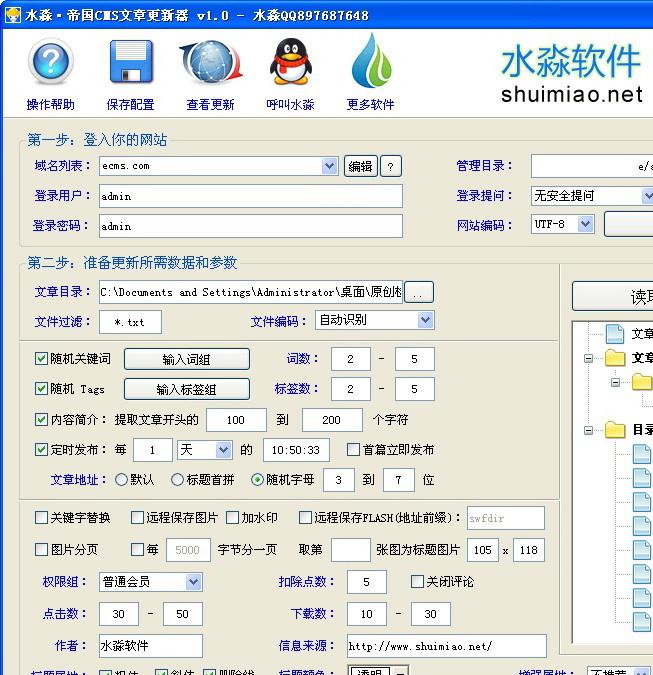Click the 读取 button above the tree
Screen dimensions: 653x675
(x=613, y=296)
